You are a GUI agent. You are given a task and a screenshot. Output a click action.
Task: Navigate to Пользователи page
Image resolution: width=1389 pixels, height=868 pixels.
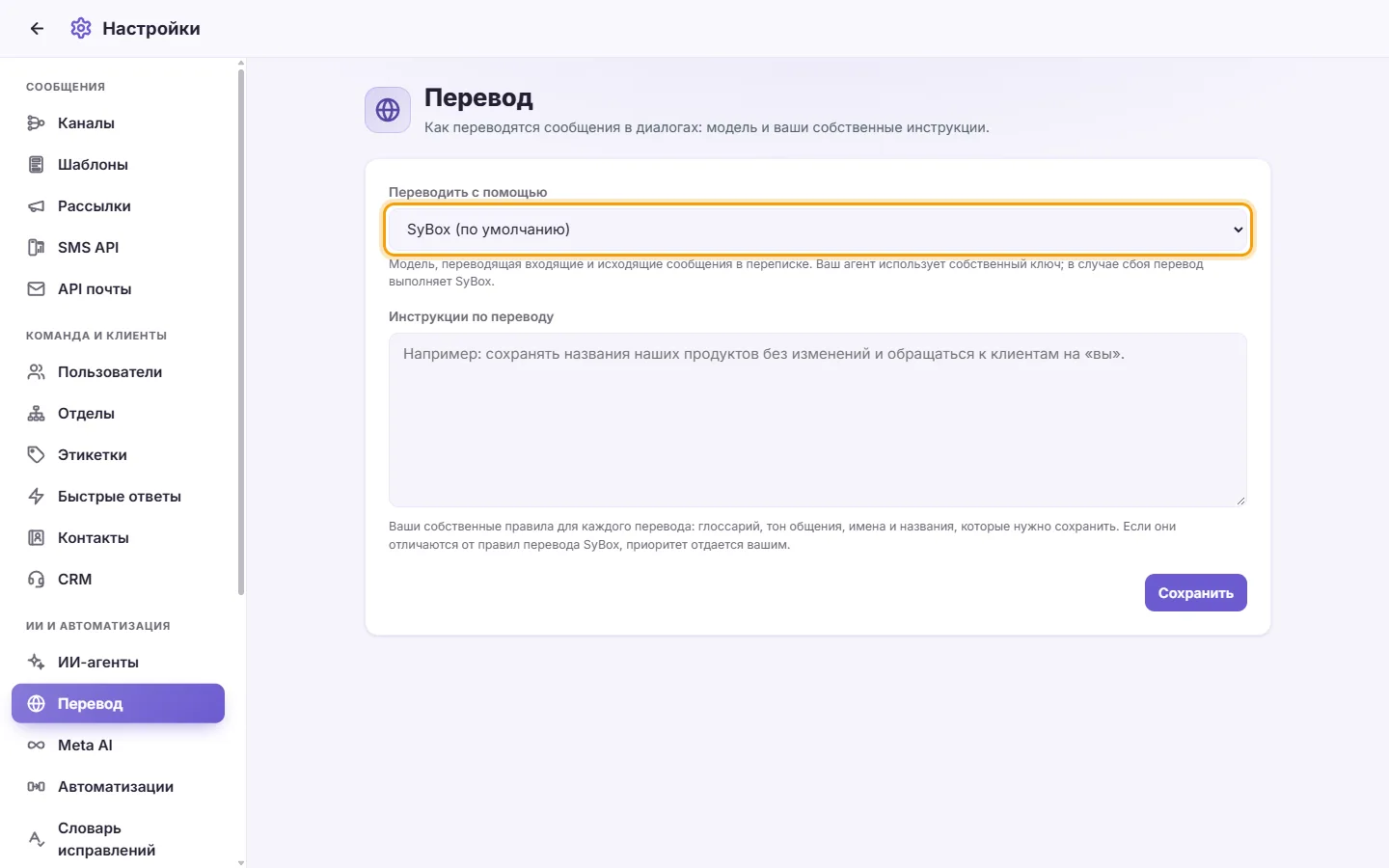pos(118,372)
